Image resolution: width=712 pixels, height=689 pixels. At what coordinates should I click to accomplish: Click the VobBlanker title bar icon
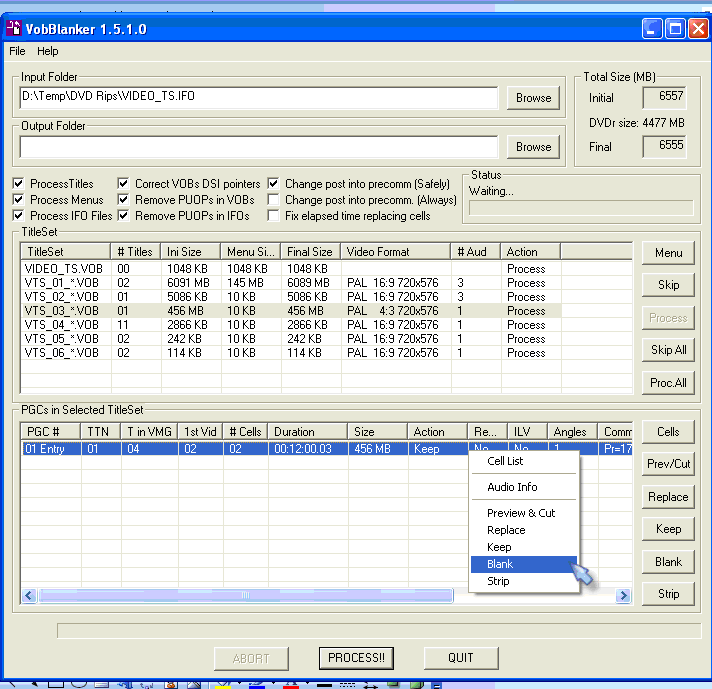coord(13,29)
